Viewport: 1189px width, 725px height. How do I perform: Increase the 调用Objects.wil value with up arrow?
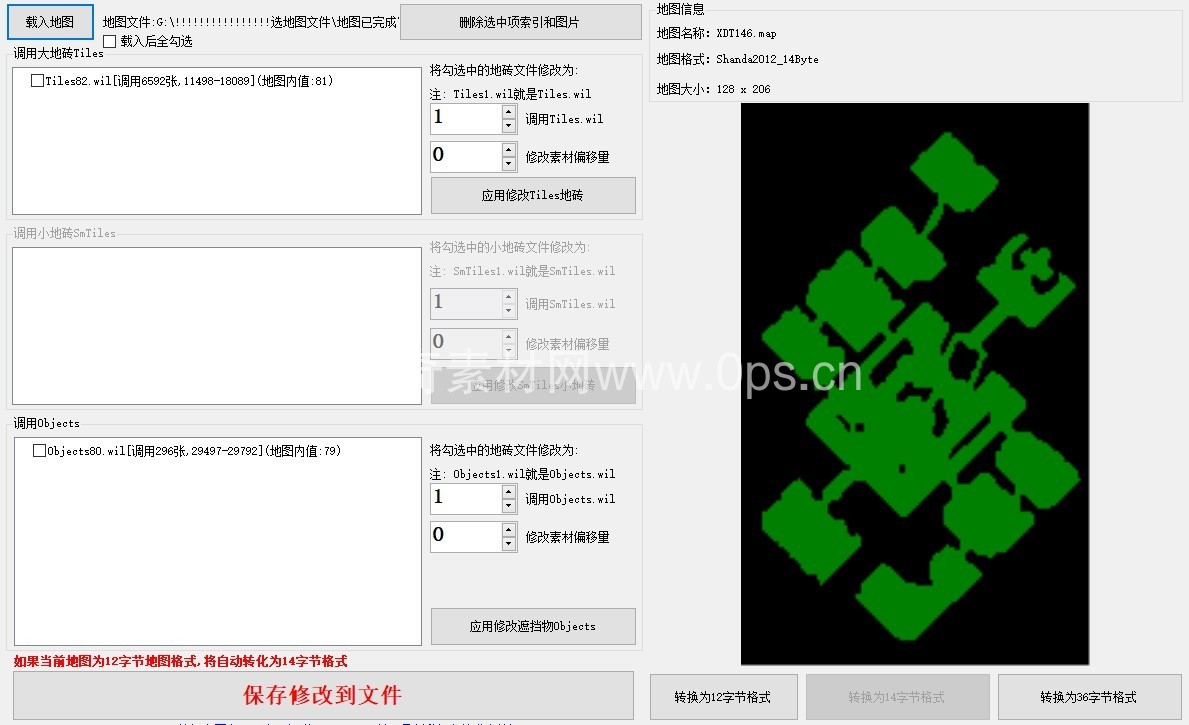point(509,492)
